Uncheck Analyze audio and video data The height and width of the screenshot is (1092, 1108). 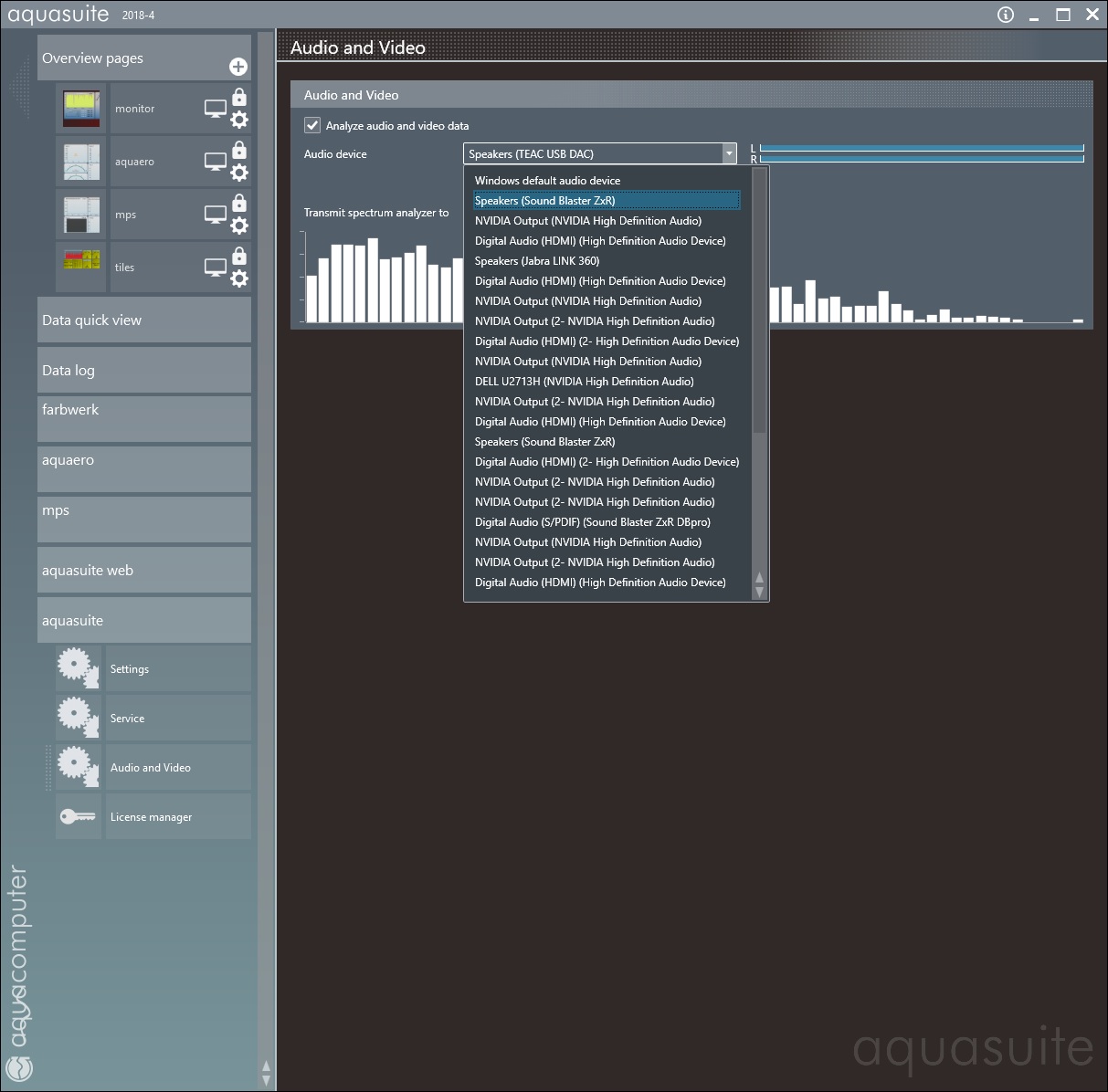pos(312,125)
